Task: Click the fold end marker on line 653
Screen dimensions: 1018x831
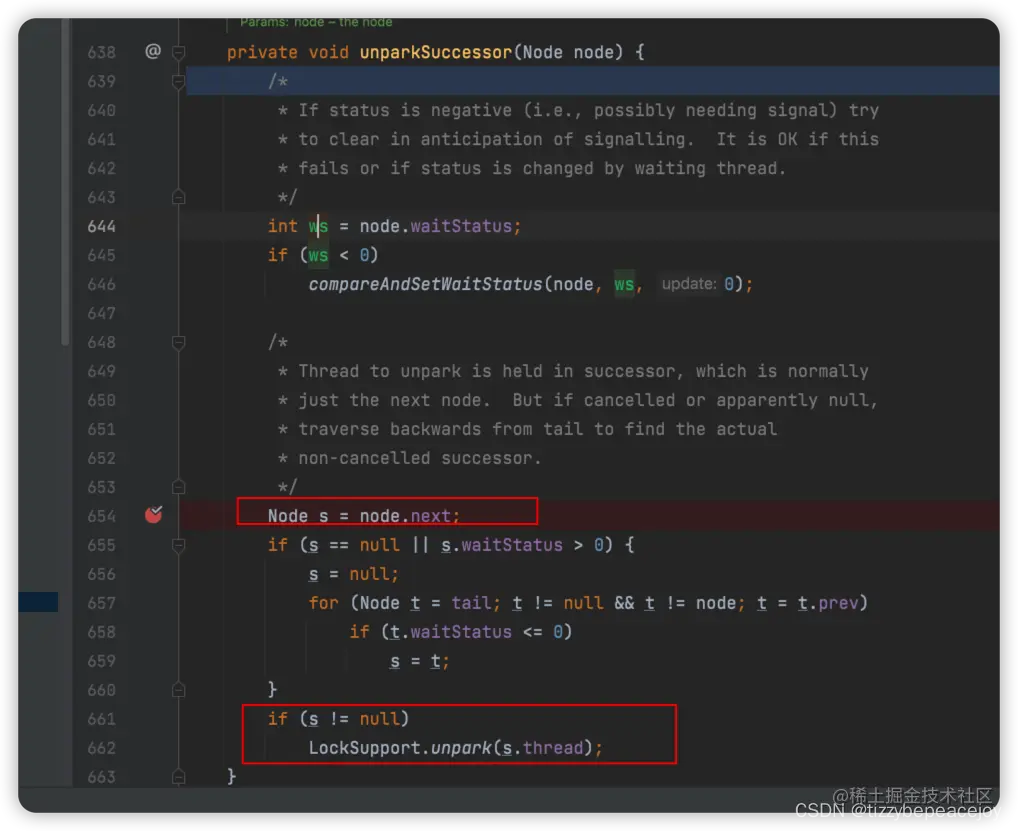Action: (x=179, y=487)
